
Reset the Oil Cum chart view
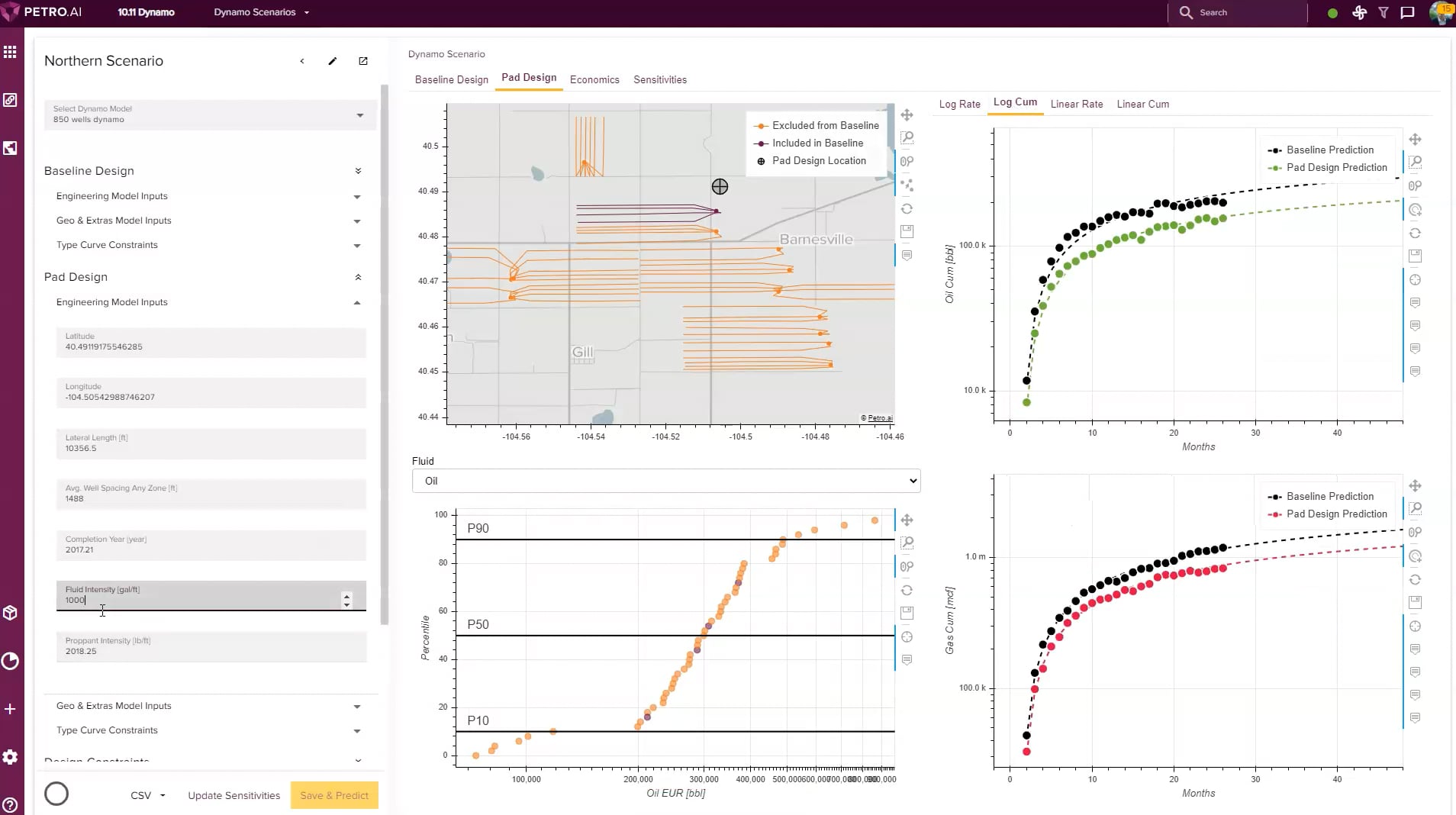tap(1415, 234)
